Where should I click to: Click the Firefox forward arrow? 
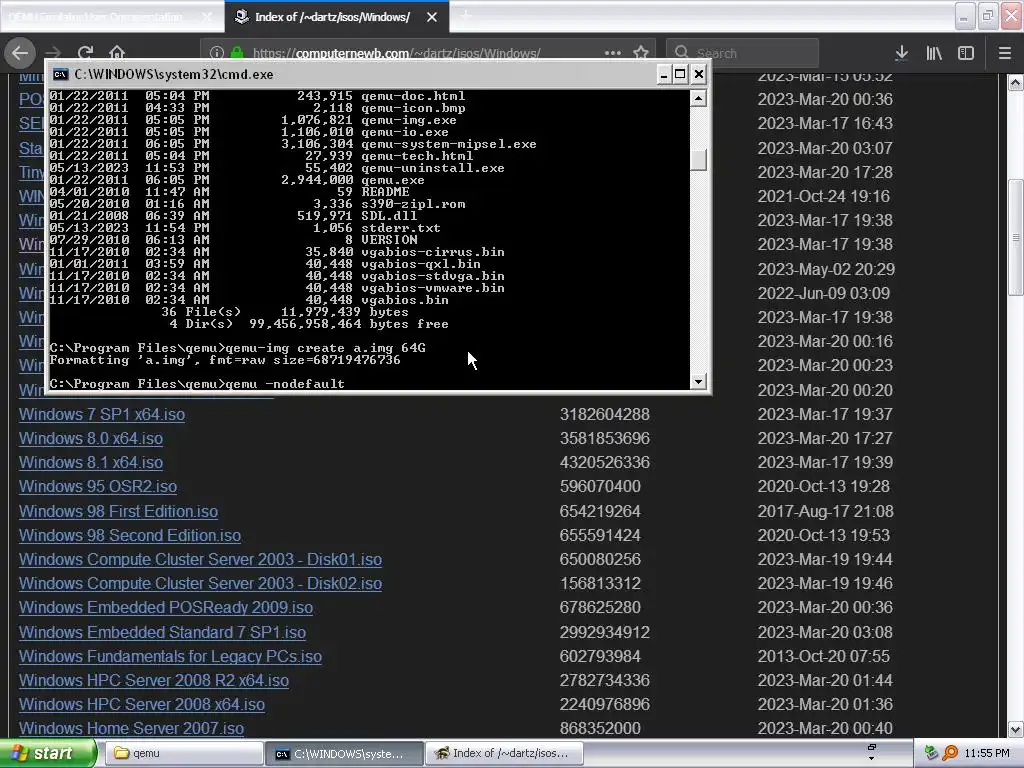click(54, 53)
